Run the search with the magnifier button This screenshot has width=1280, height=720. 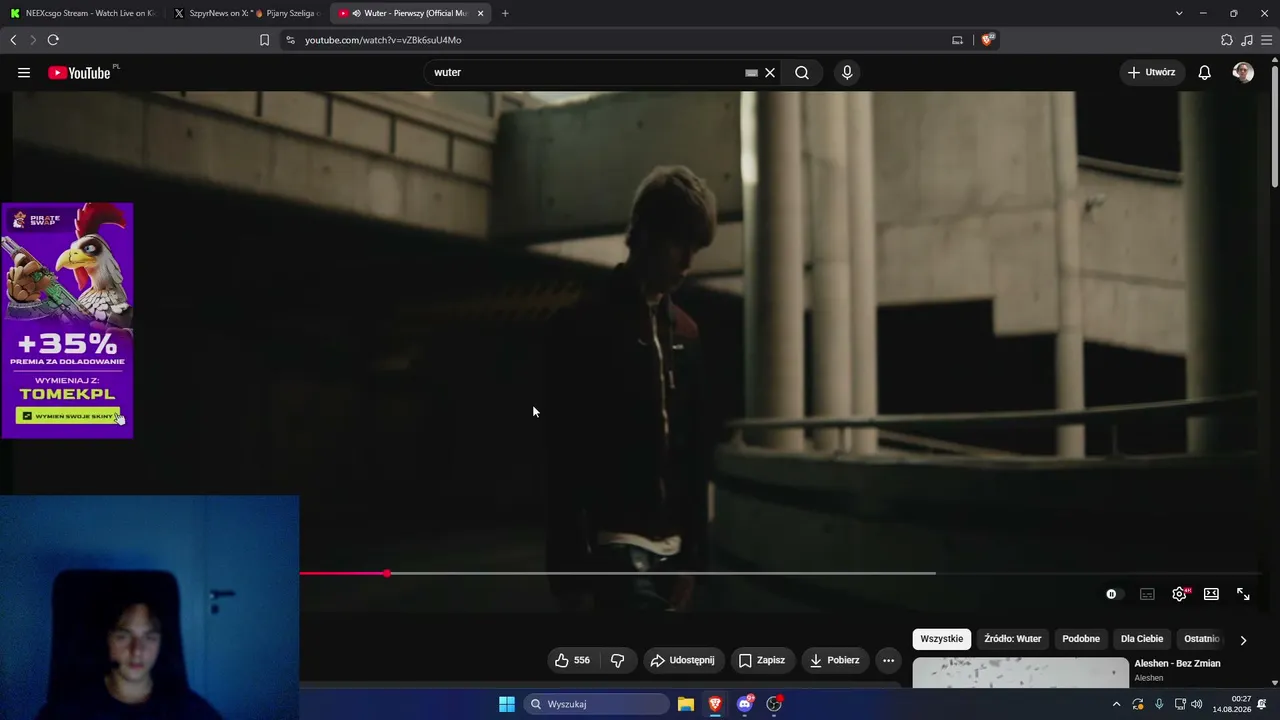(802, 72)
